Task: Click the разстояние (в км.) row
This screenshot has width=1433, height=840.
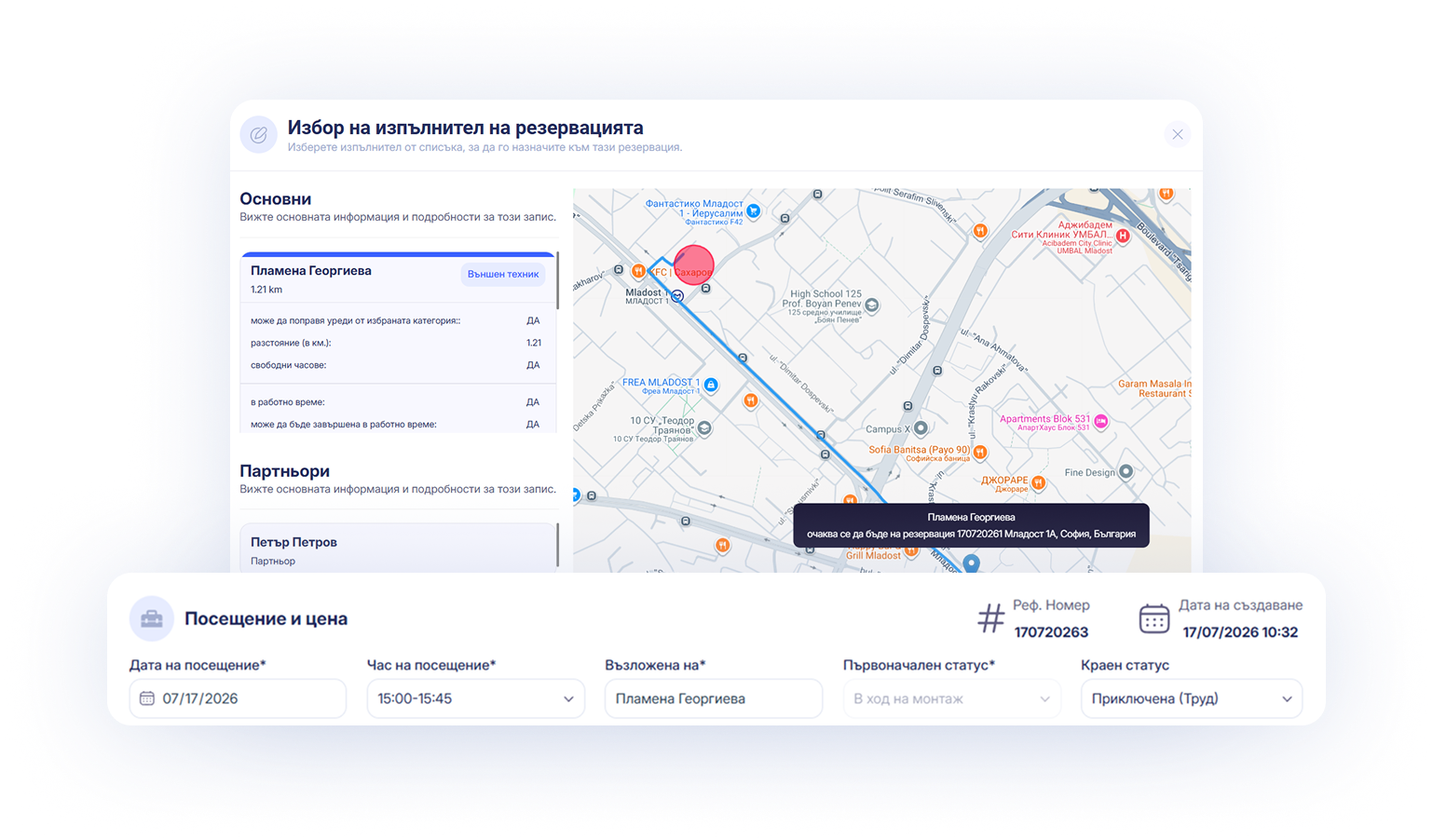Action: pyautogui.click(x=395, y=343)
